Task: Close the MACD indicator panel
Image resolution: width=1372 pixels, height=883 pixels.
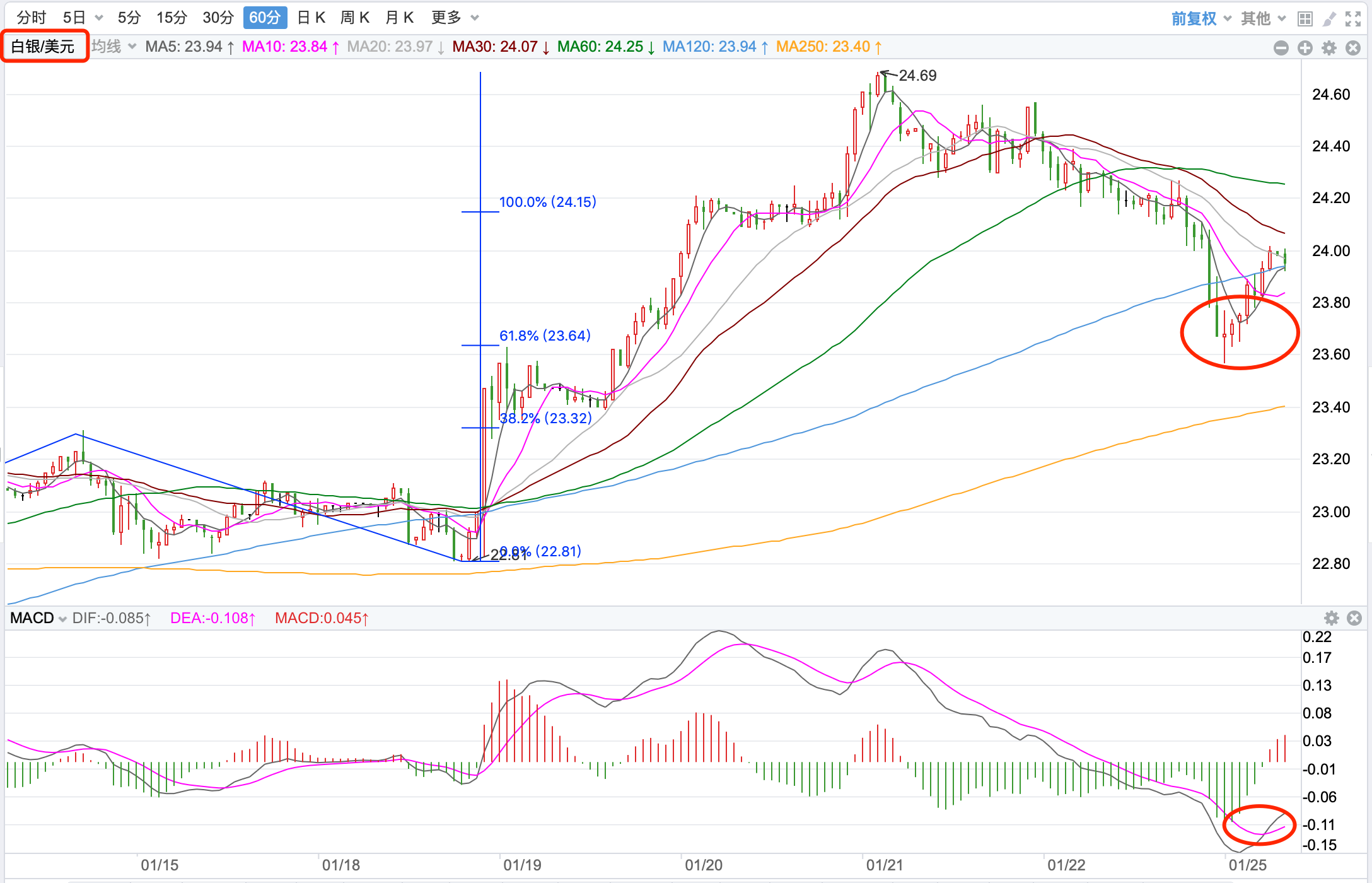Action: coord(1354,618)
